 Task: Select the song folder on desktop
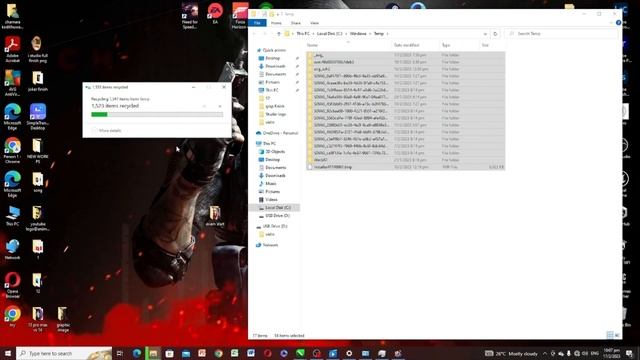(x=38, y=182)
